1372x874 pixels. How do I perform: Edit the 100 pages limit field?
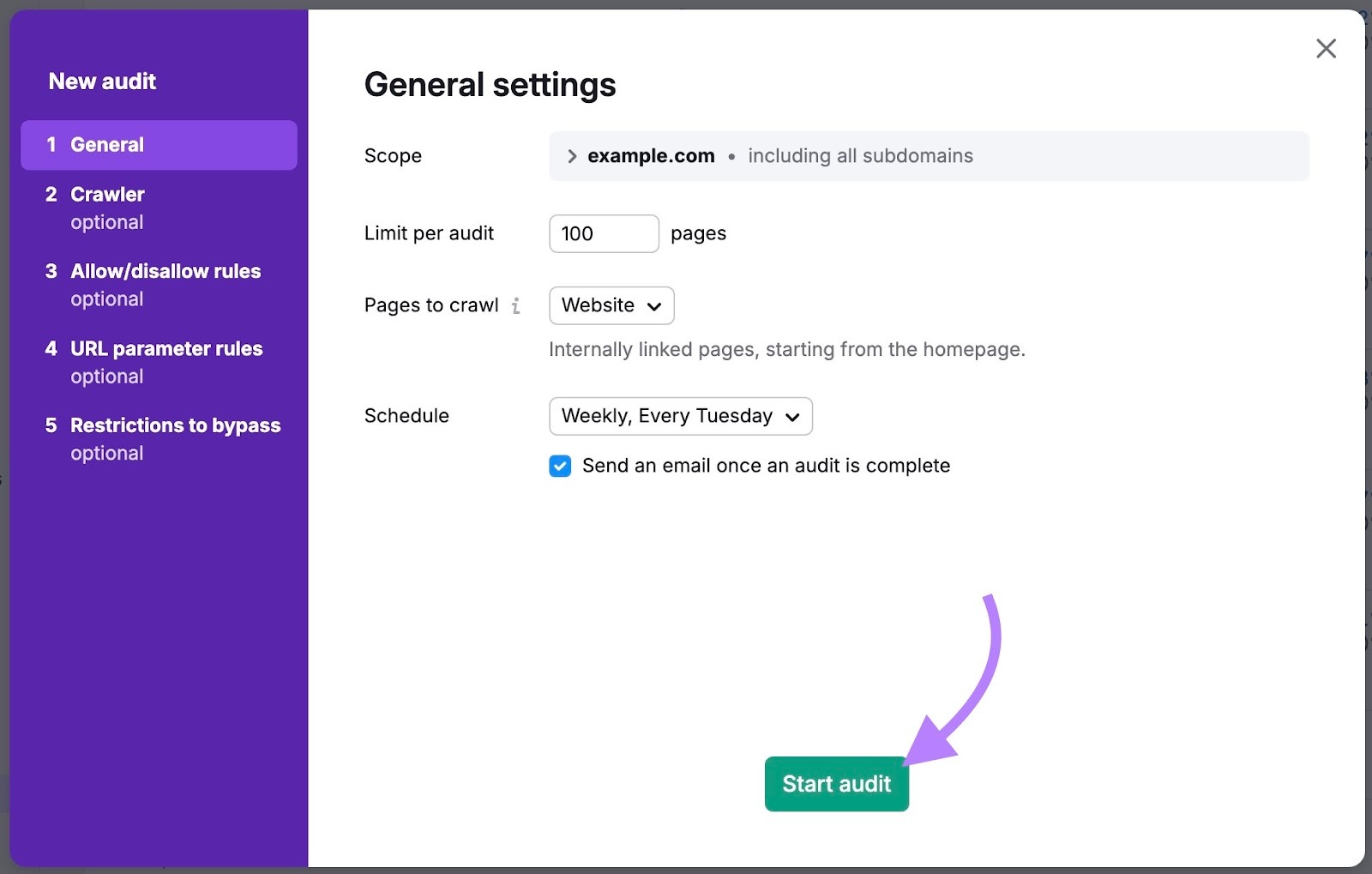coord(604,233)
